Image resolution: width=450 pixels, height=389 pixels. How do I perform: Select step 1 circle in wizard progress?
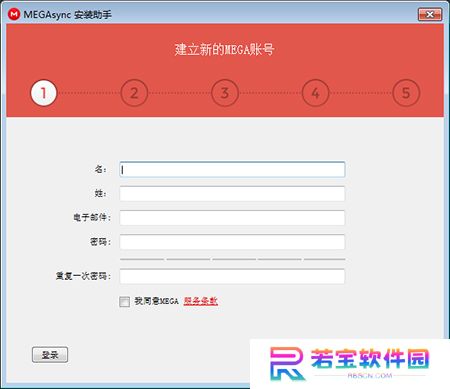(x=43, y=93)
